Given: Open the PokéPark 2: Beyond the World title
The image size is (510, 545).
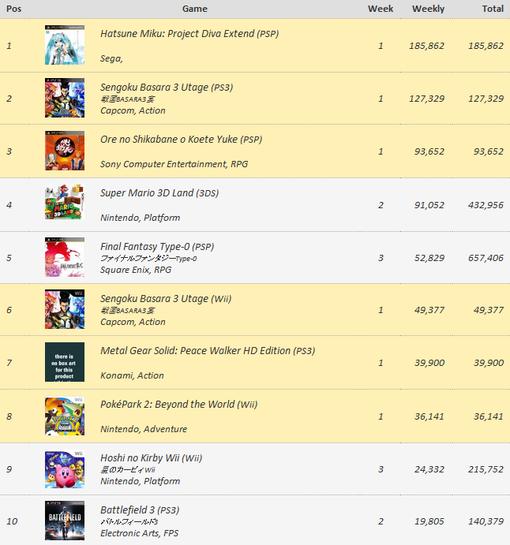Looking at the screenshot, I should [179, 405].
